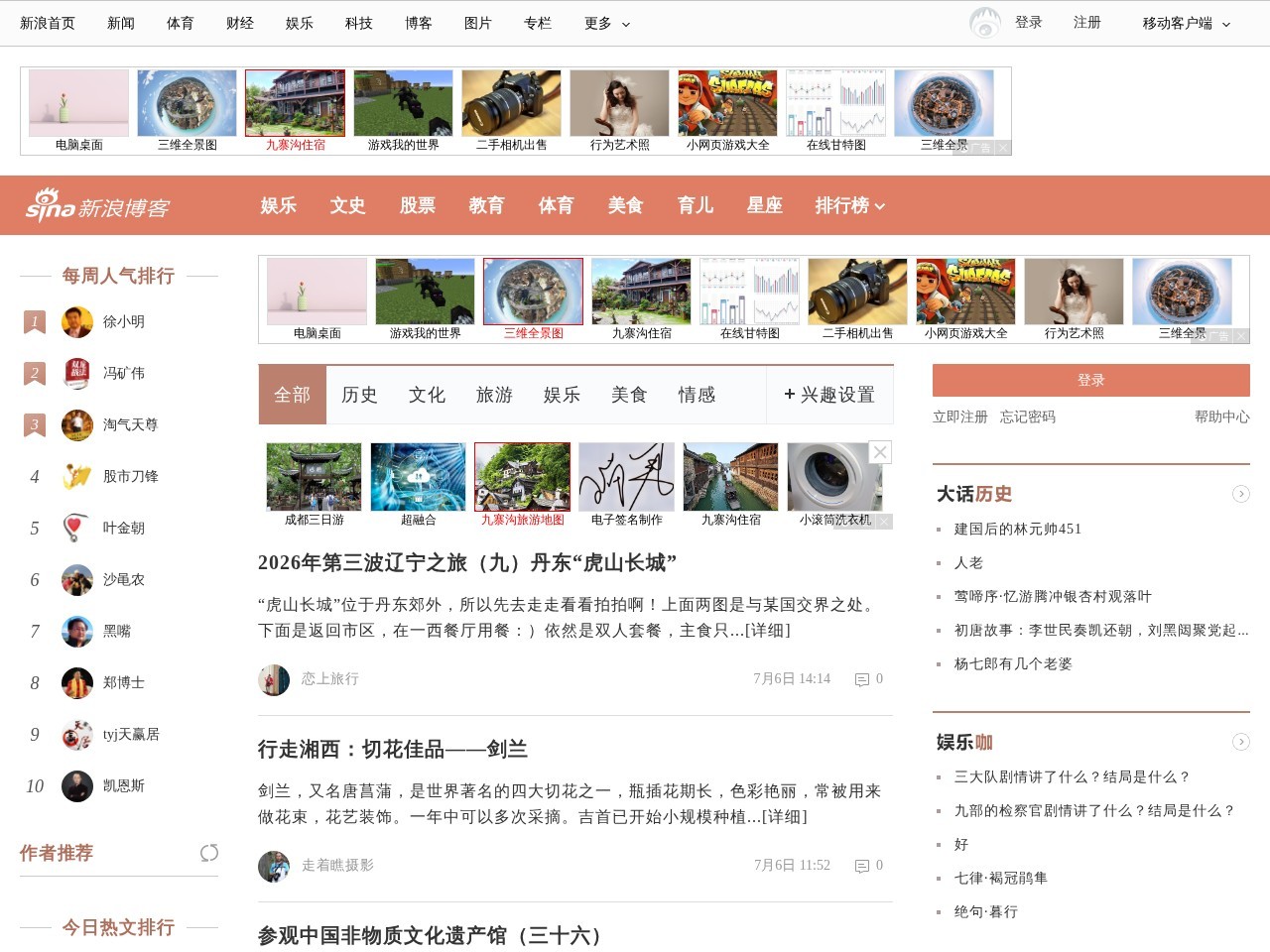The width and height of the screenshot is (1270, 952).
Task: Open 育儿 in the orange navigation bar
Action: pyautogui.click(x=696, y=205)
